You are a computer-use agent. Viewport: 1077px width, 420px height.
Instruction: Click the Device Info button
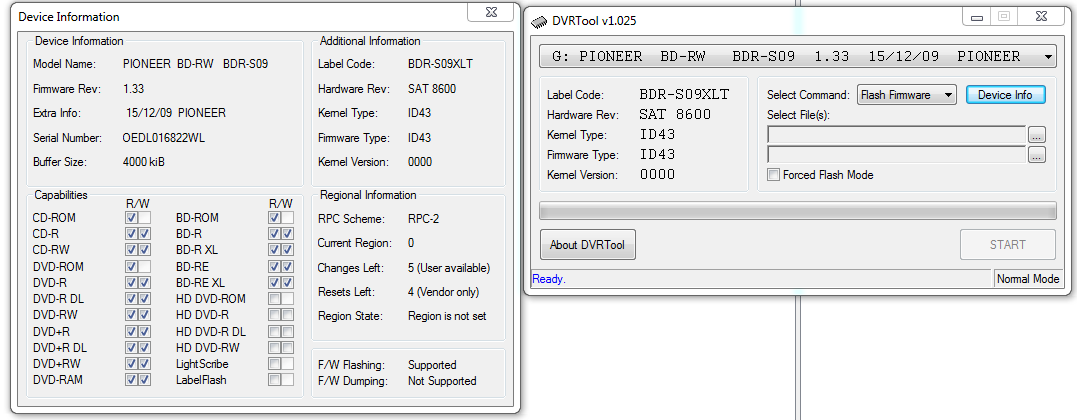tap(1005, 95)
